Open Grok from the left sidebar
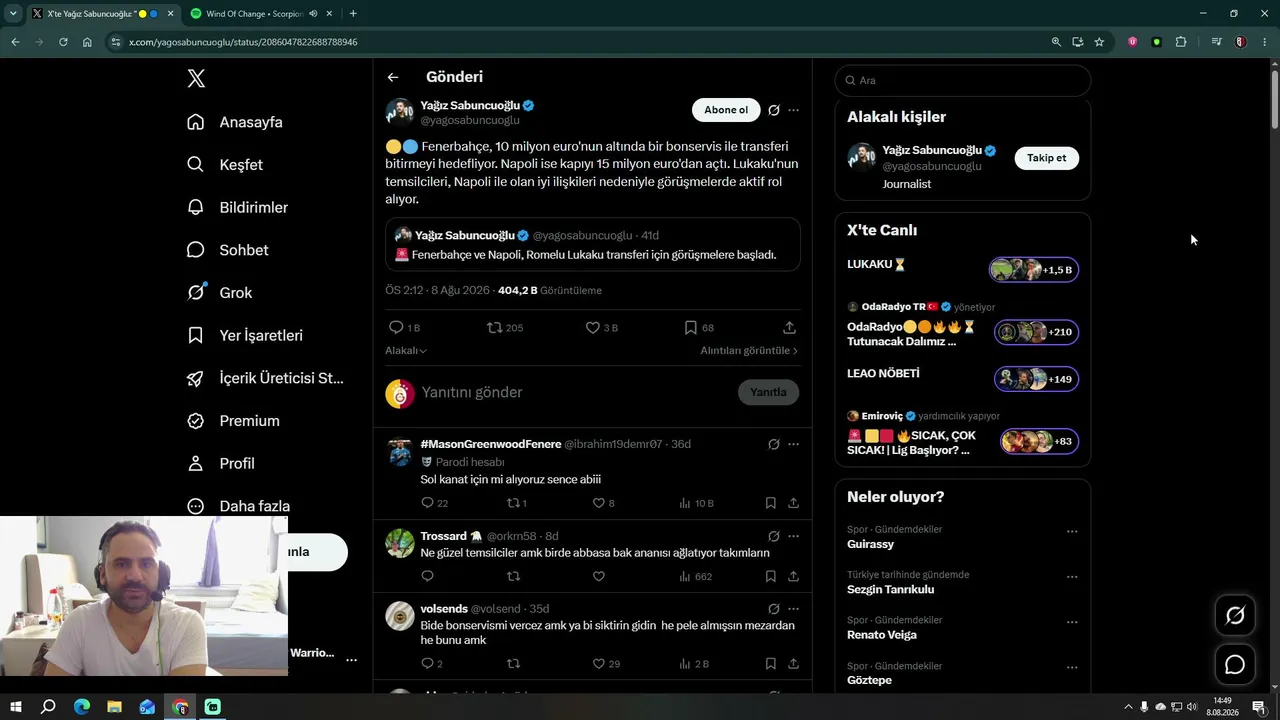1280x720 pixels. 219,292
